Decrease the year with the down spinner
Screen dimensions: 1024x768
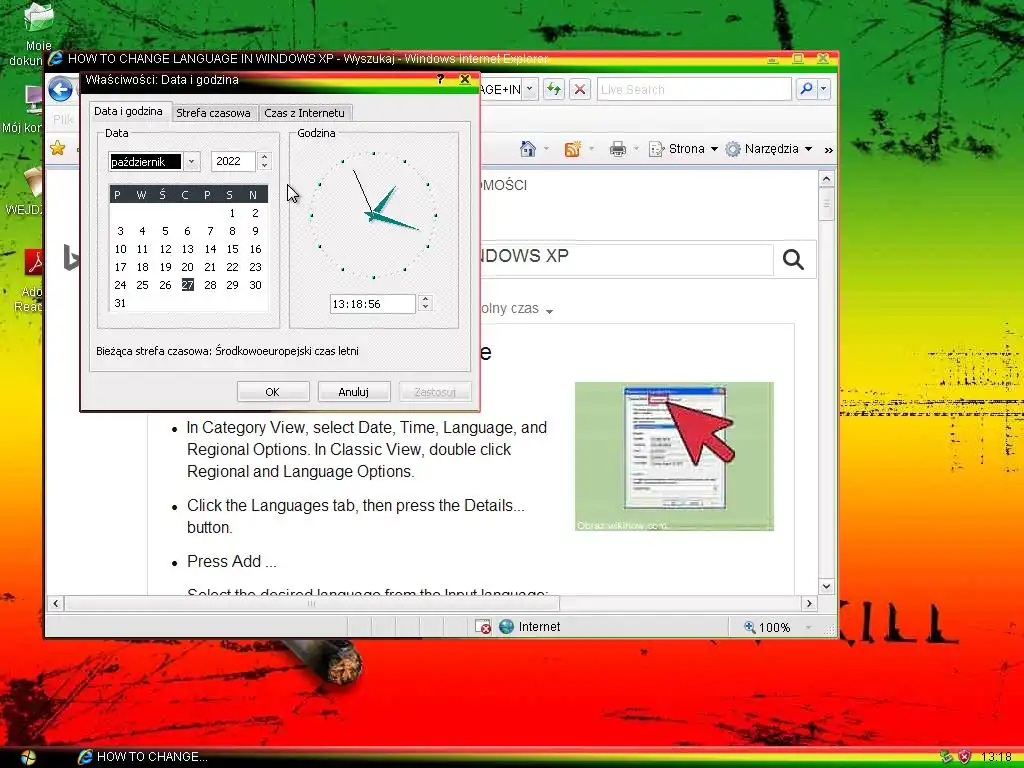click(264, 166)
